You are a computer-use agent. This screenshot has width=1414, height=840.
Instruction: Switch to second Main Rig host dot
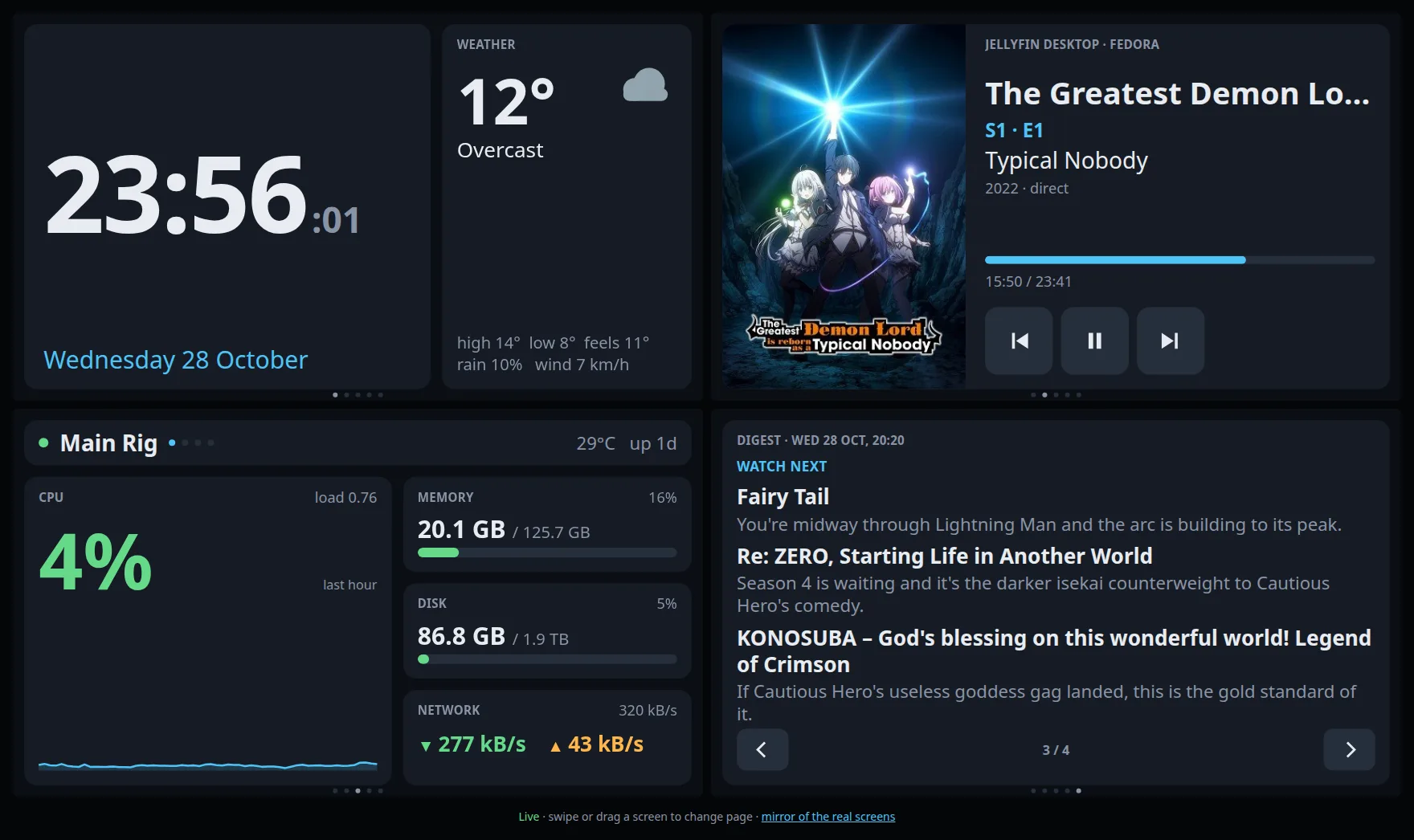185,442
